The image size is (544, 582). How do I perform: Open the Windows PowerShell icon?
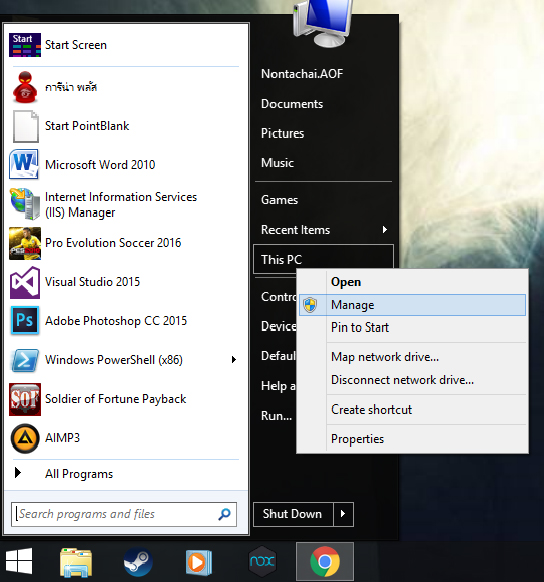tap(25, 360)
